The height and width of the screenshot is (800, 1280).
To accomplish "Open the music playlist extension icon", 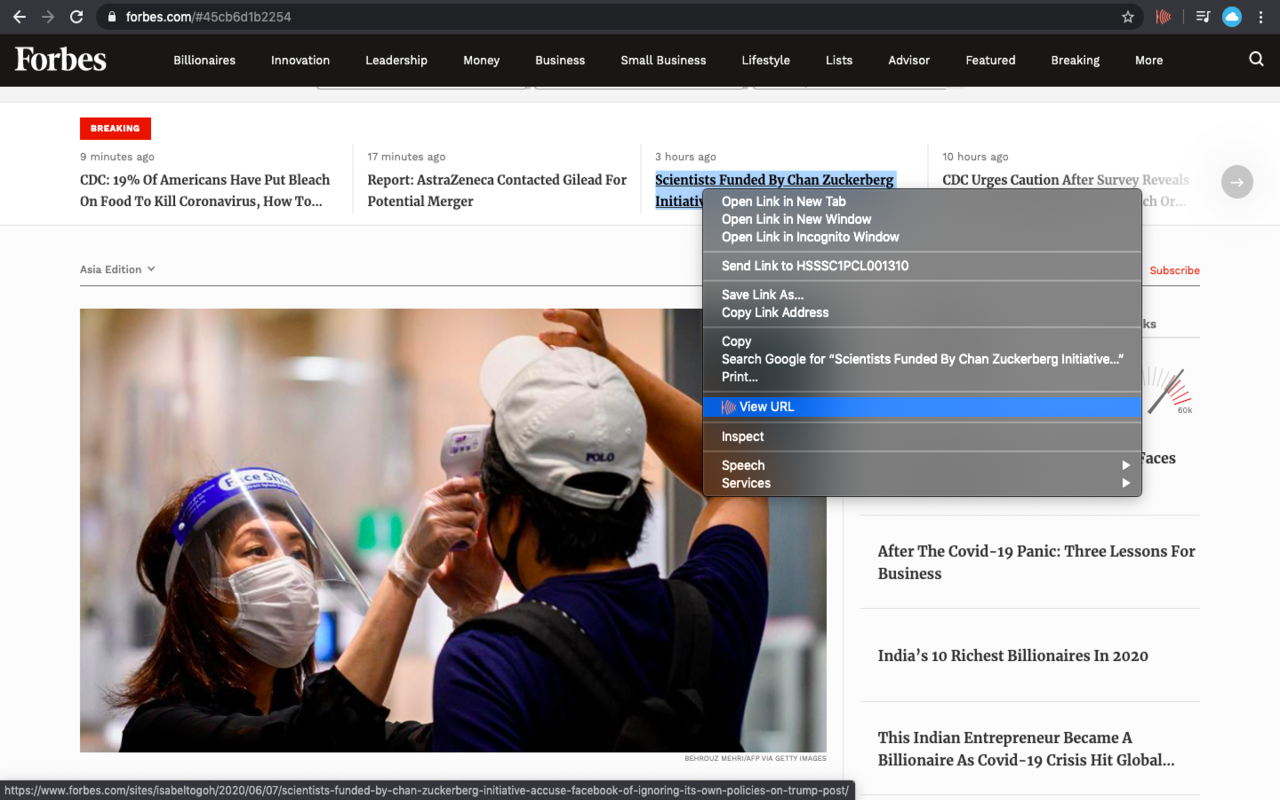I will point(1201,16).
